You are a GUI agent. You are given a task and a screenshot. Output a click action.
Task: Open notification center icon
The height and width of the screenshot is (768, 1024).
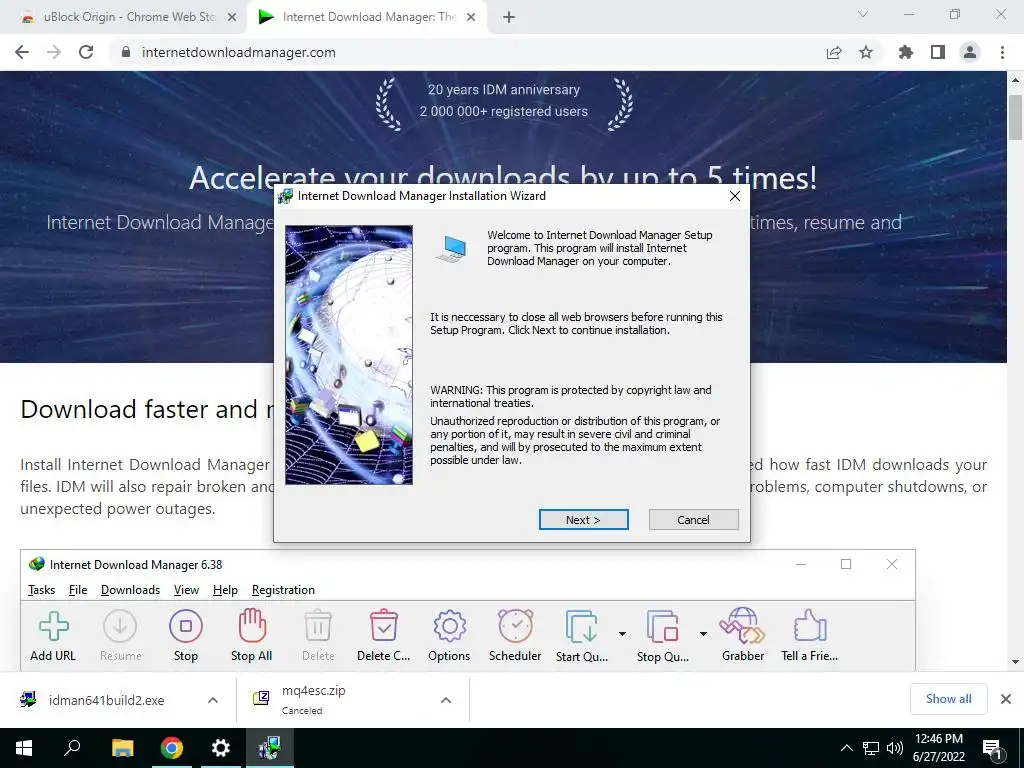point(993,749)
